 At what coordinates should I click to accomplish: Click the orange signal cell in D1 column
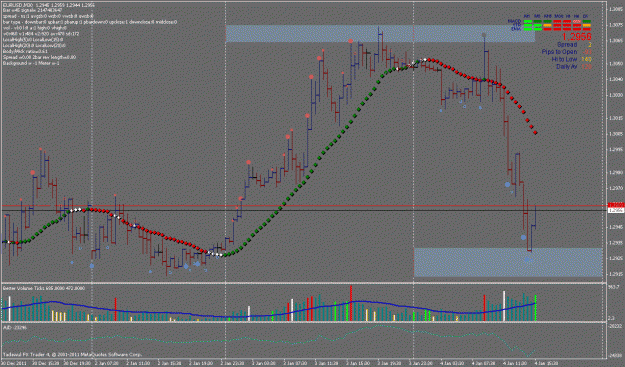(587, 25)
